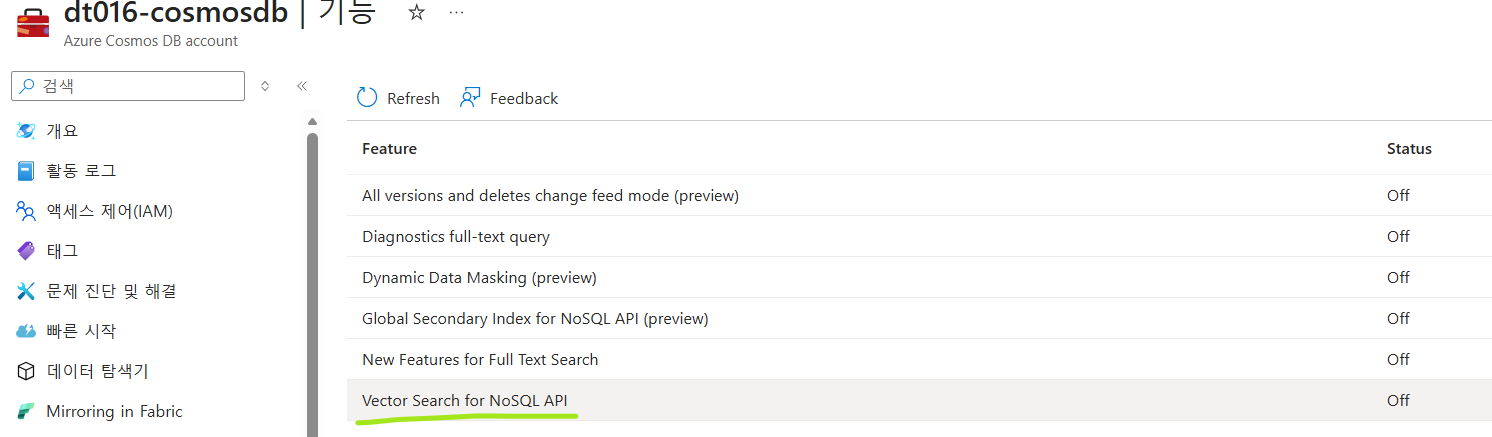Click the 문제 진단 및 해결 wrench icon
Viewport: 1492px width, 437px height.
click(x=26, y=291)
